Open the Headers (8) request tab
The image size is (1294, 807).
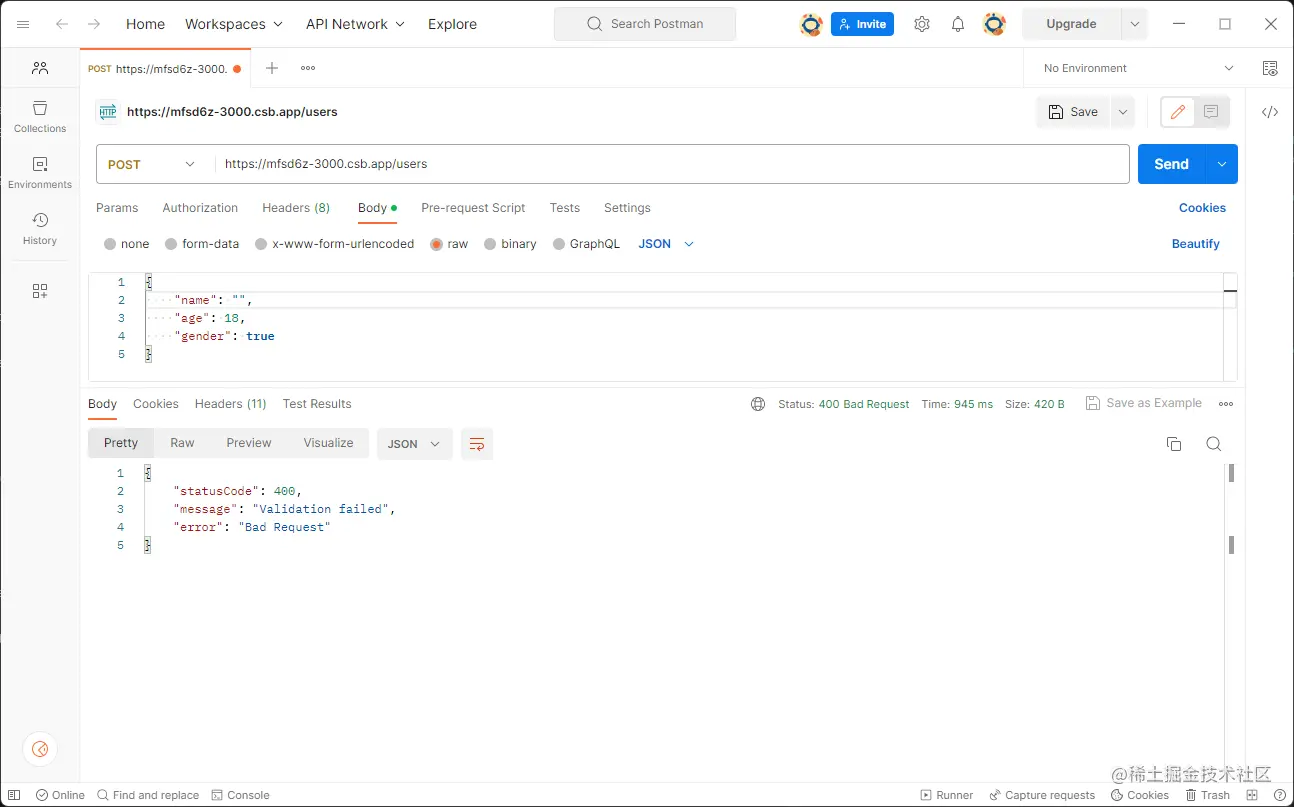(296, 208)
